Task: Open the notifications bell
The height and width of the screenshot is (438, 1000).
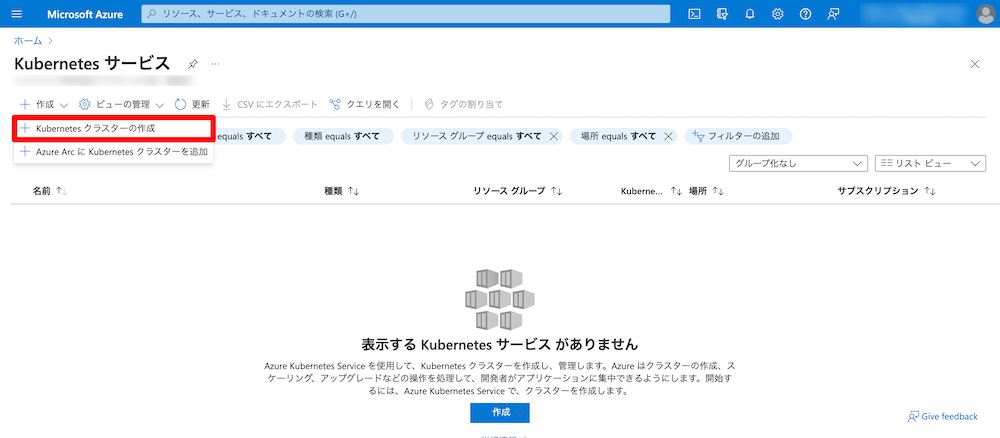Action: pyautogui.click(x=750, y=14)
